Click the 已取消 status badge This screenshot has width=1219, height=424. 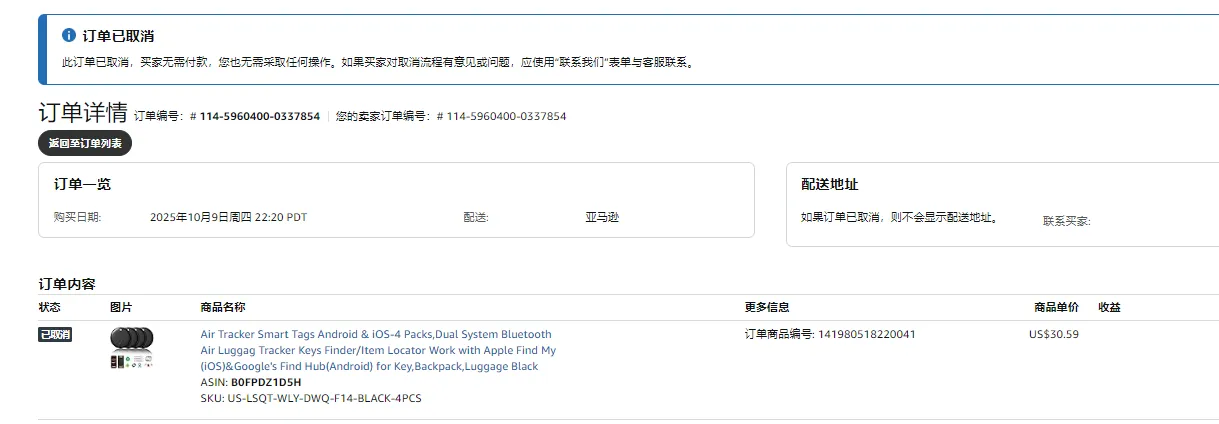click(55, 335)
